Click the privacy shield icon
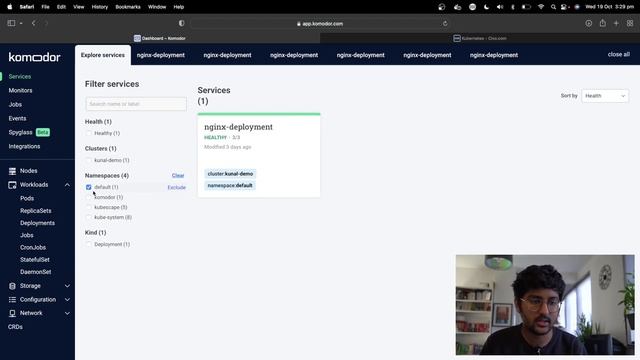Viewport: 640px width, 360px height. (x=182, y=23)
